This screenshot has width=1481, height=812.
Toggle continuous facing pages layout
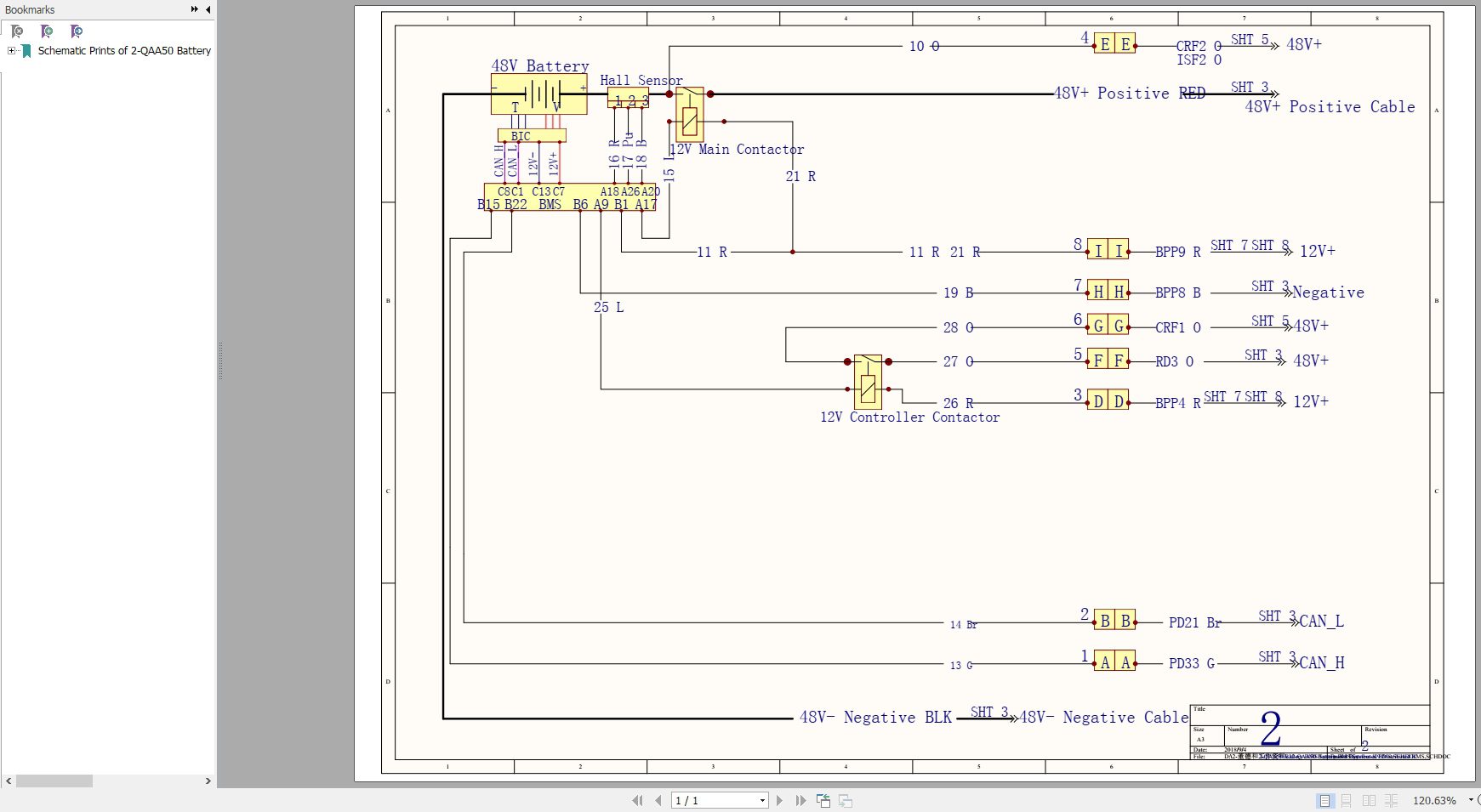1391,800
